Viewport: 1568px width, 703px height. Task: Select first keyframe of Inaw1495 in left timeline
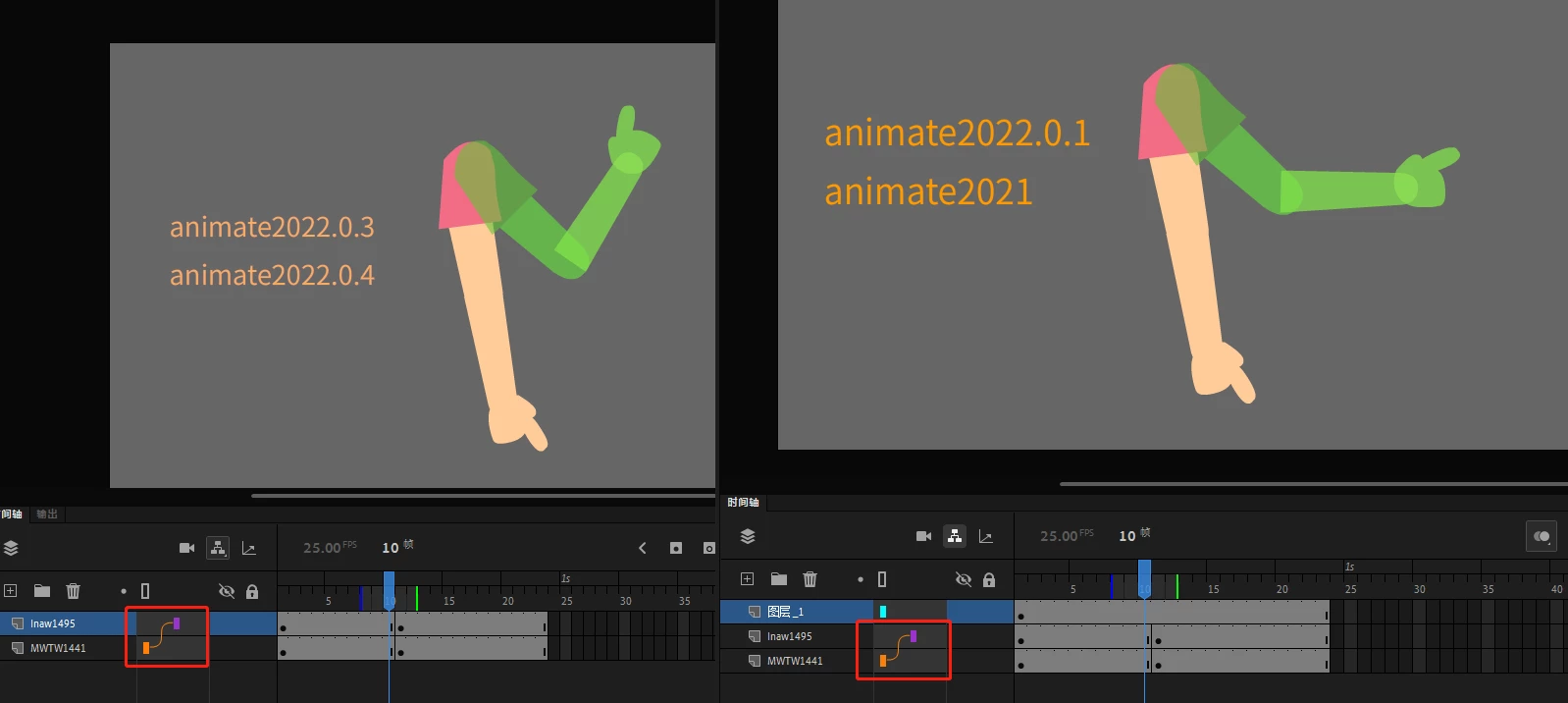[x=284, y=627]
